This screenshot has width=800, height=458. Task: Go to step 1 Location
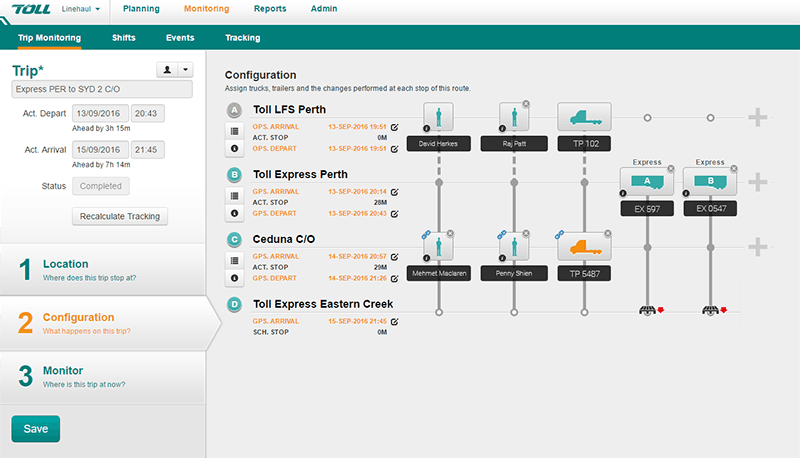(x=103, y=269)
